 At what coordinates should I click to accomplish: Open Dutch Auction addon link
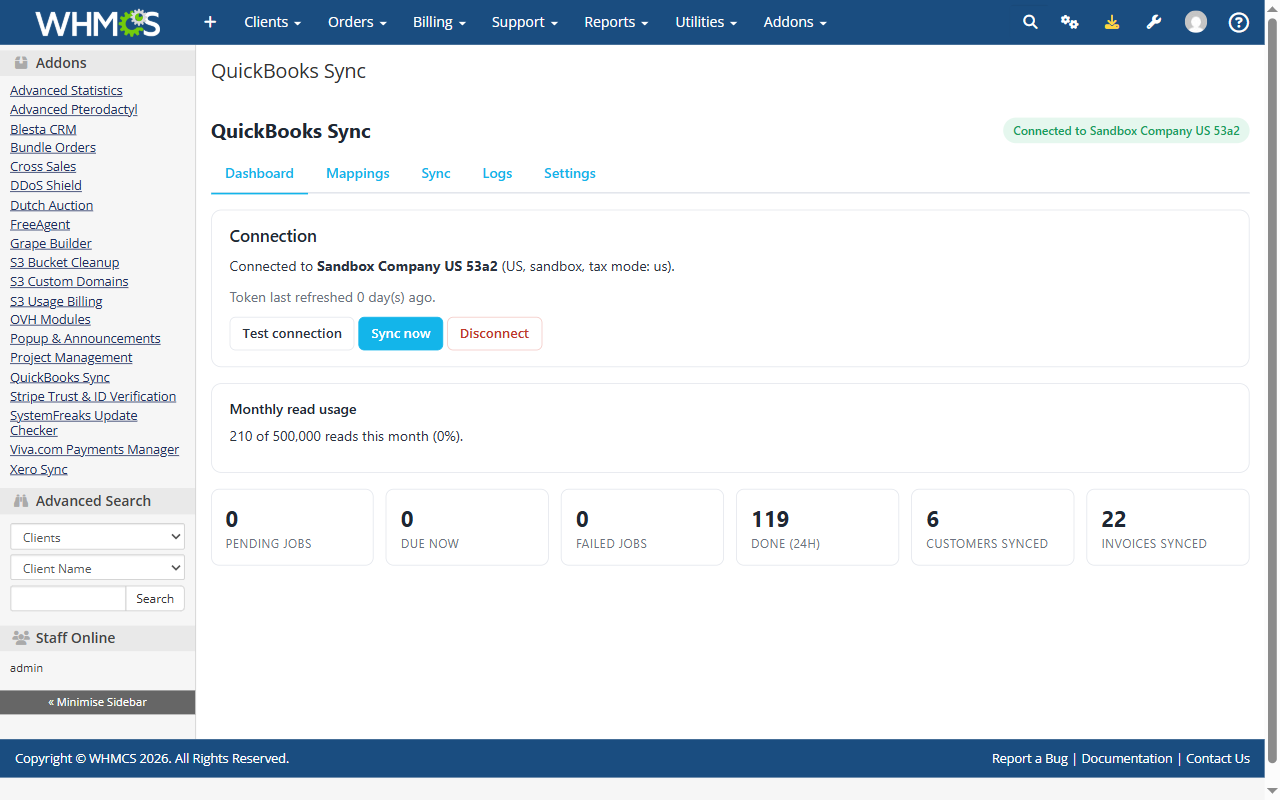coord(52,205)
